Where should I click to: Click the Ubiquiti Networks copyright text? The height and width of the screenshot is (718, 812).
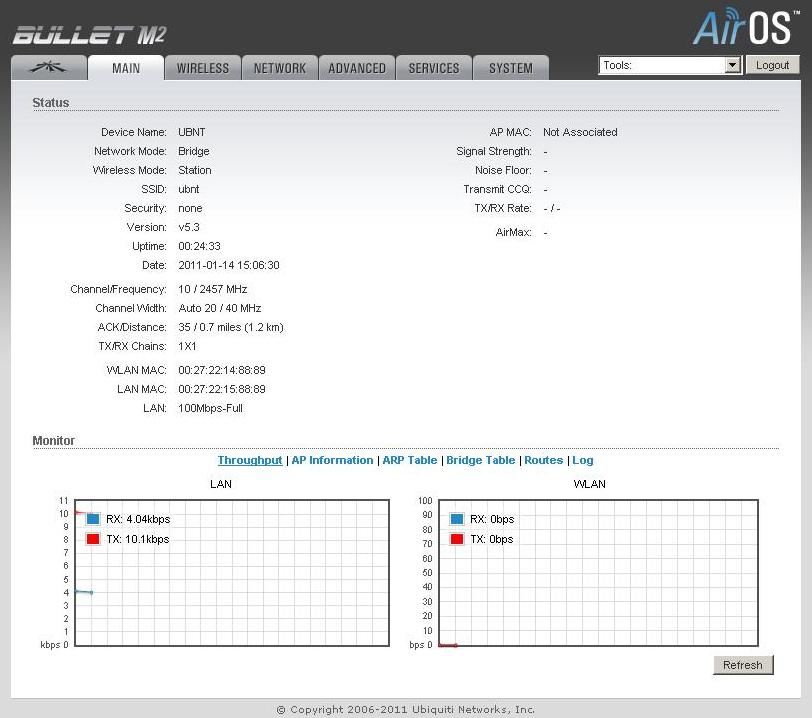pos(405,710)
